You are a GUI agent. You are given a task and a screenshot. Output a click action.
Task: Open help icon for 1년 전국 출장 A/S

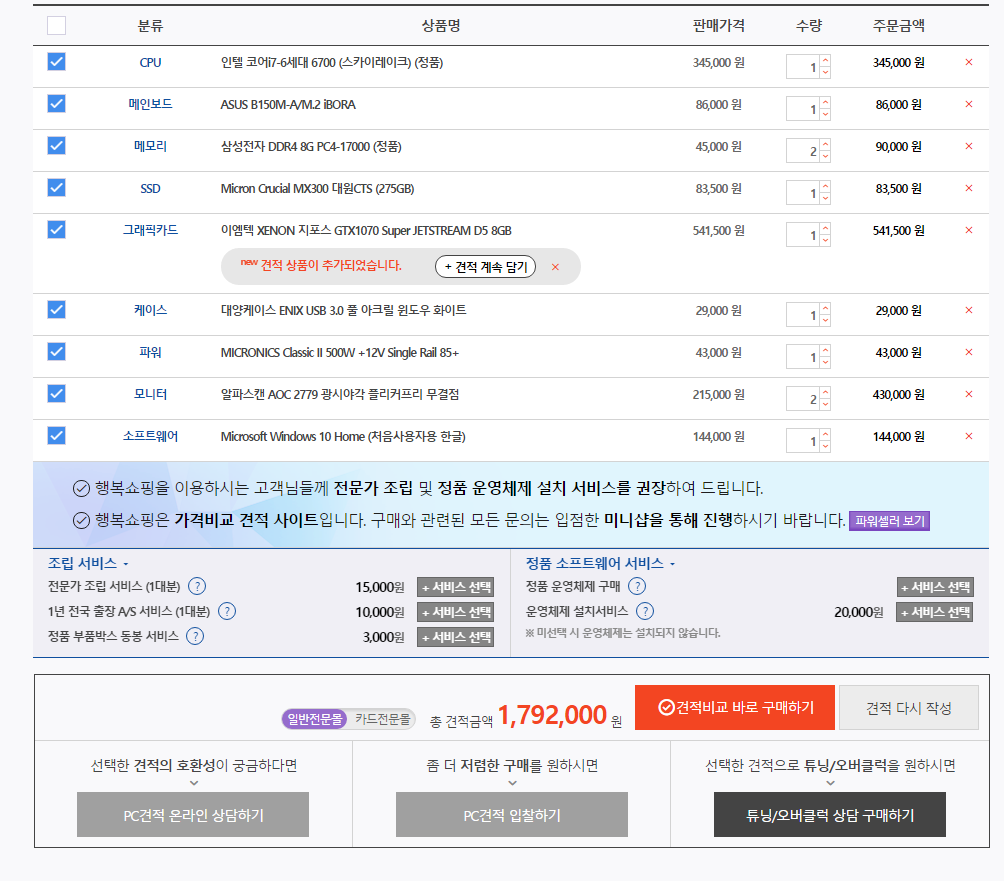pyautogui.click(x=227, y=612)
